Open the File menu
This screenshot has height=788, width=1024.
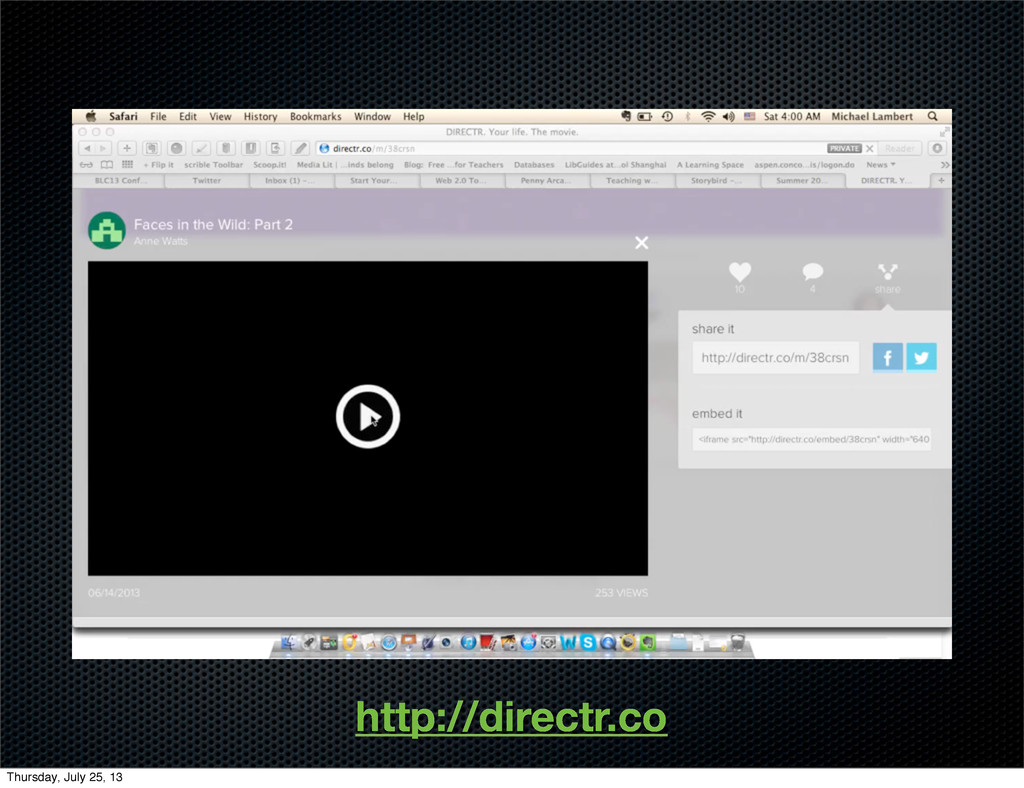pos(158,116)
